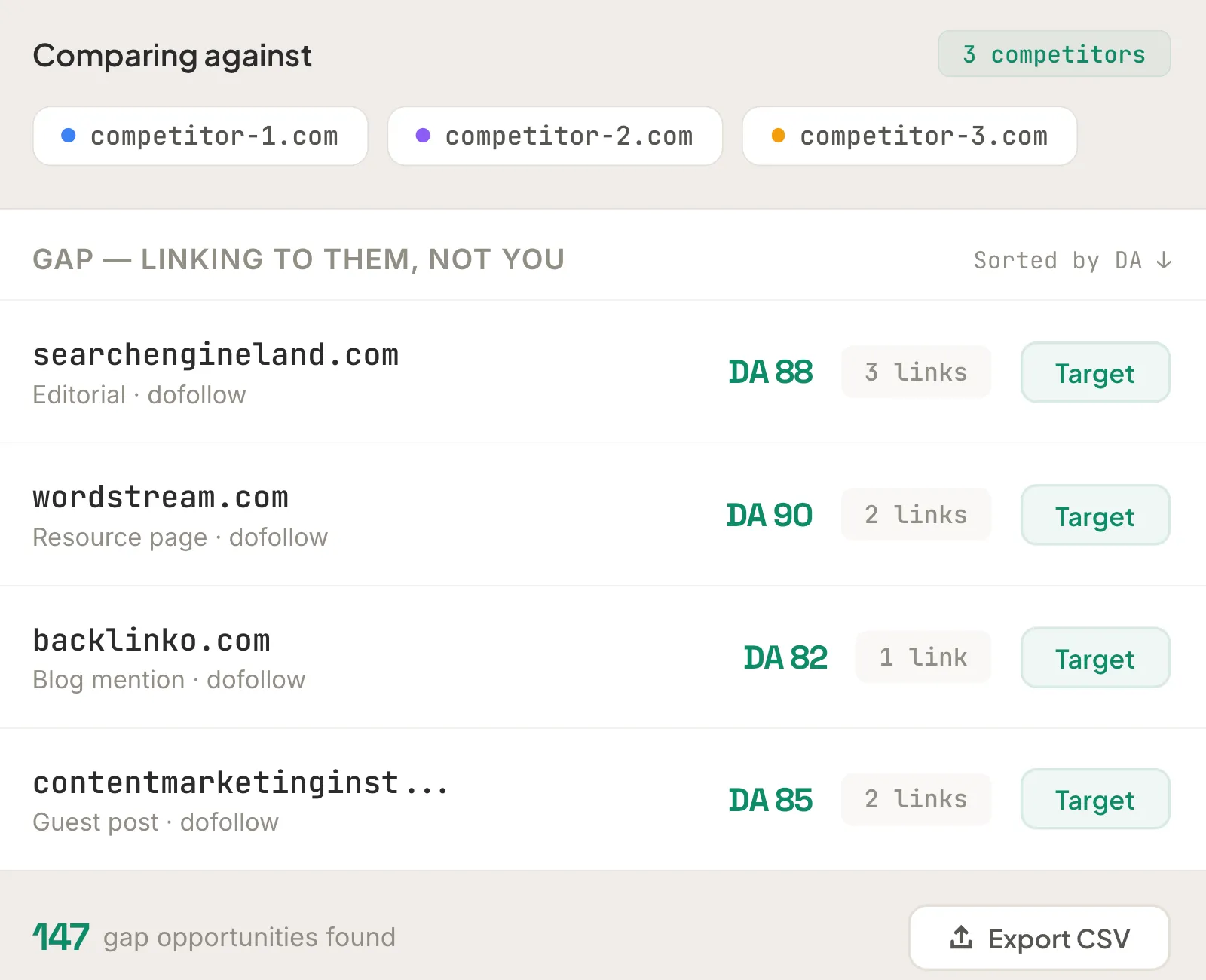Click the downward sort arrow beside DA
This screenshot has height=980, width=1206.
1164,260
